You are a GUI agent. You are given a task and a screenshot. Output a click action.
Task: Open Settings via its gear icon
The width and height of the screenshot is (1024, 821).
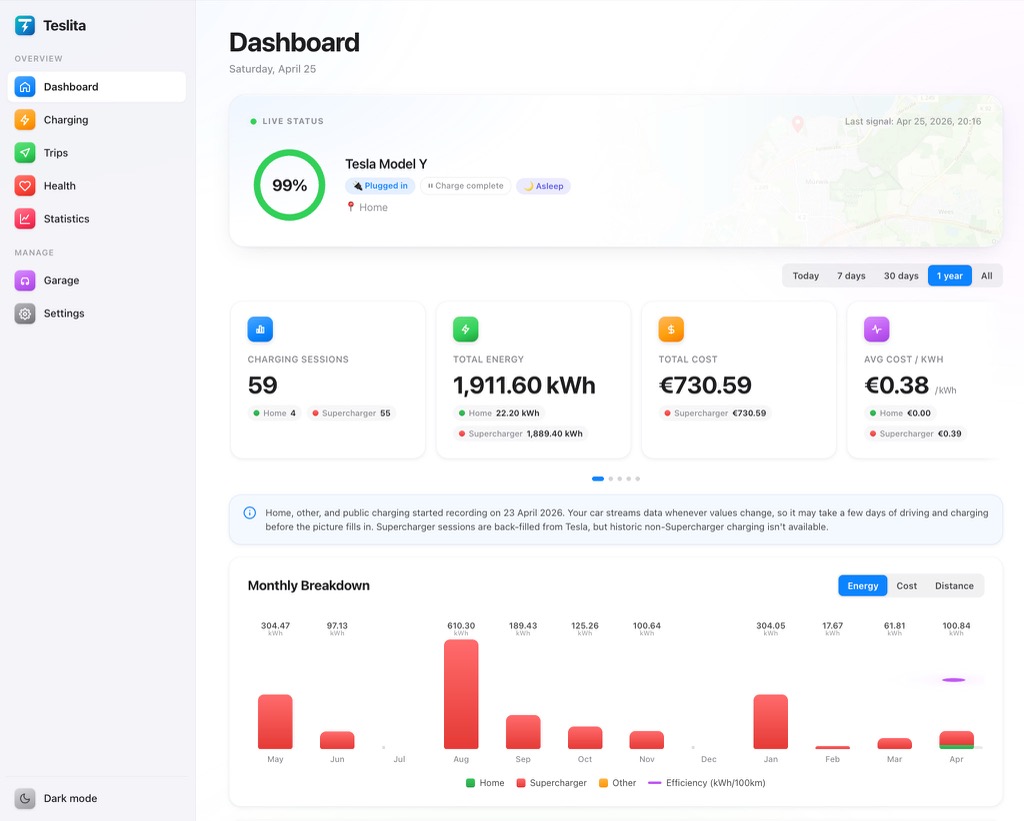click(x=25, y=314)
